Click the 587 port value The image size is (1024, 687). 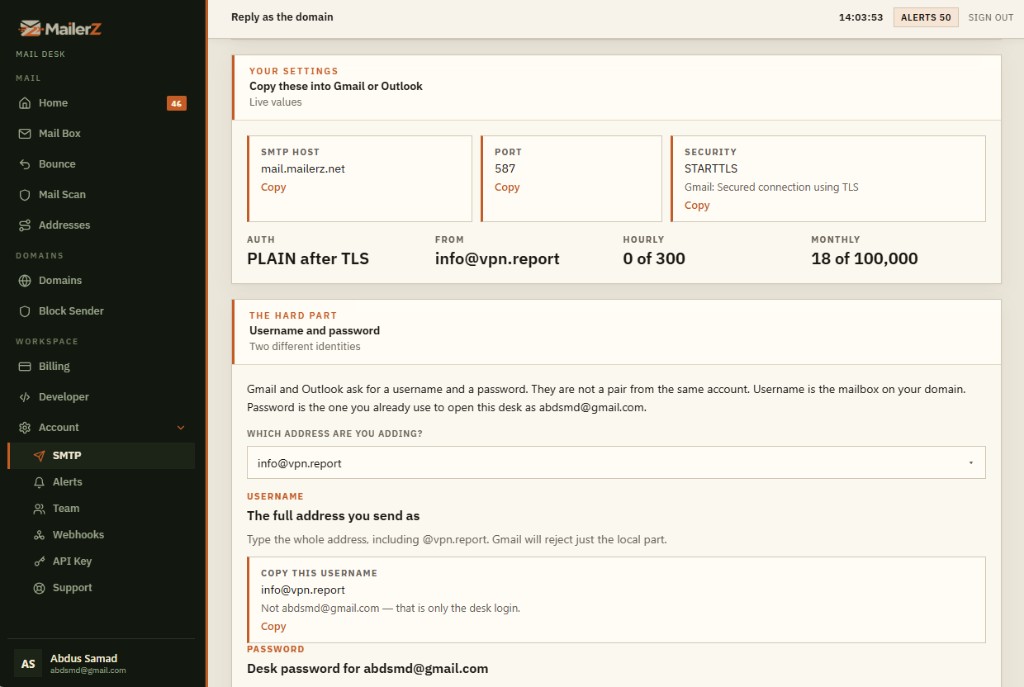pyautogui.click(x=505, y=169)
